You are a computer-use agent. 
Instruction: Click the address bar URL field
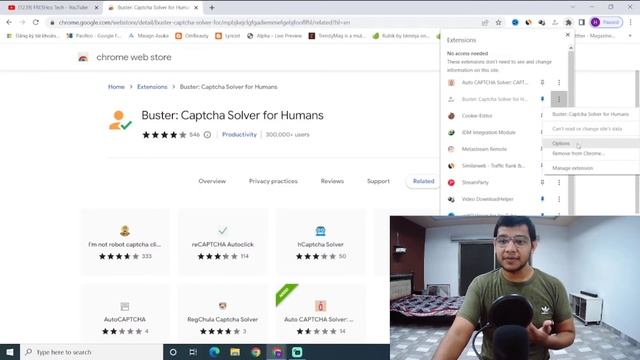[x=261, y=22]
